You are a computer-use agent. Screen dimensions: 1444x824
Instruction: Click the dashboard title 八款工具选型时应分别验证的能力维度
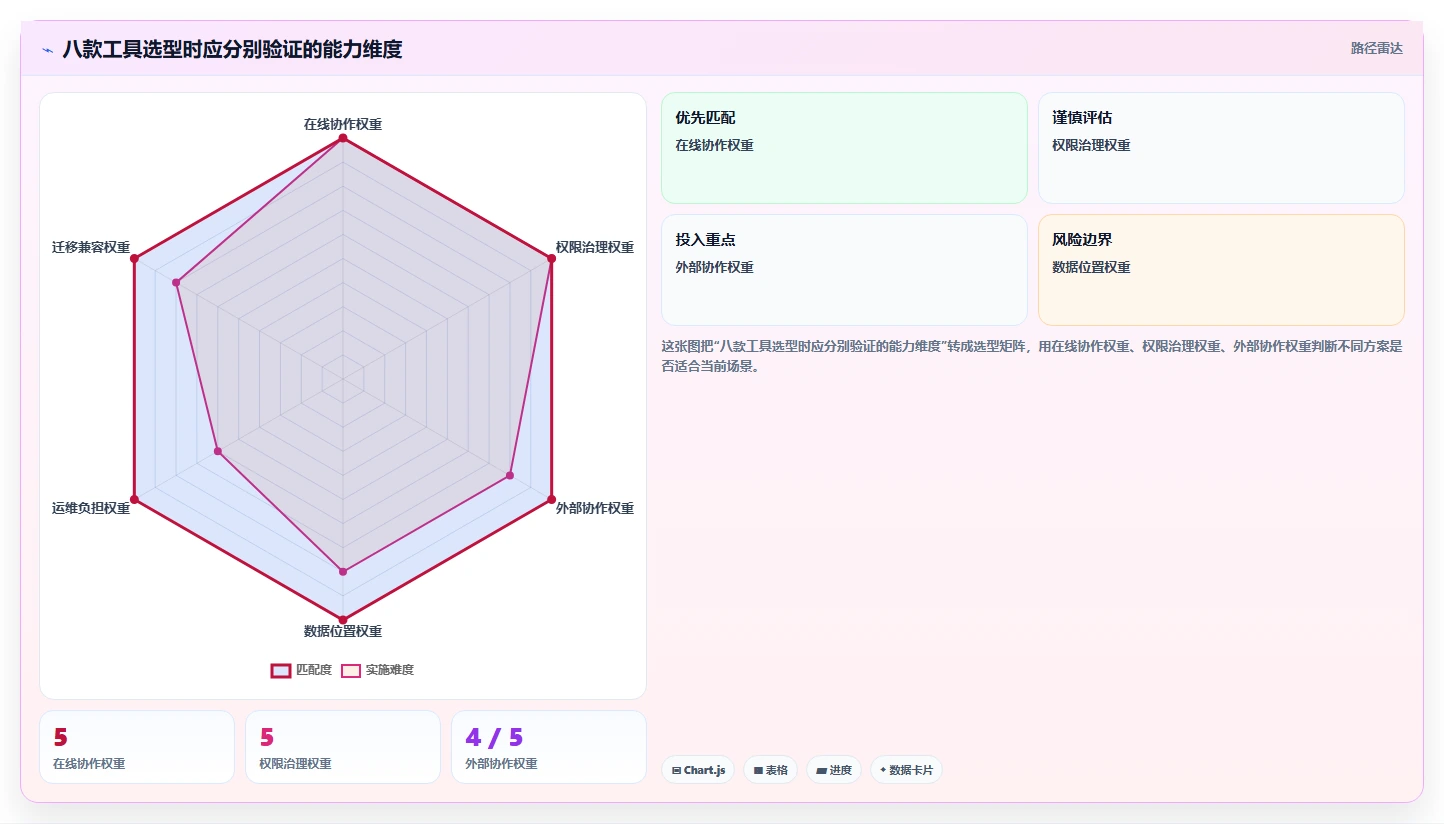coord(232,49)
